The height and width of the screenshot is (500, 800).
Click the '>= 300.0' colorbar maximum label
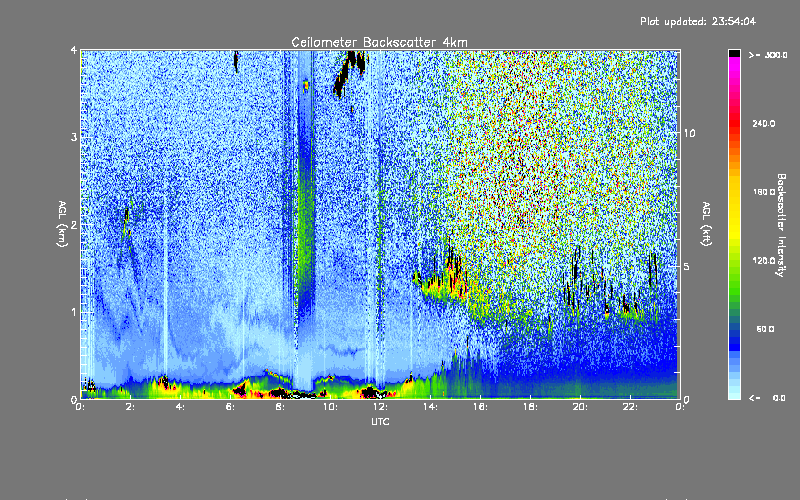tap(768, 55)
